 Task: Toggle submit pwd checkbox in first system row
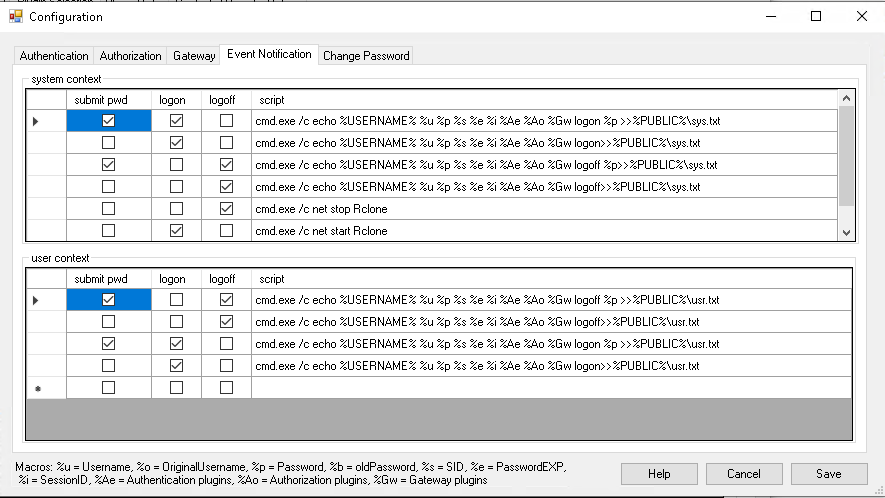(x=109, y=121)
